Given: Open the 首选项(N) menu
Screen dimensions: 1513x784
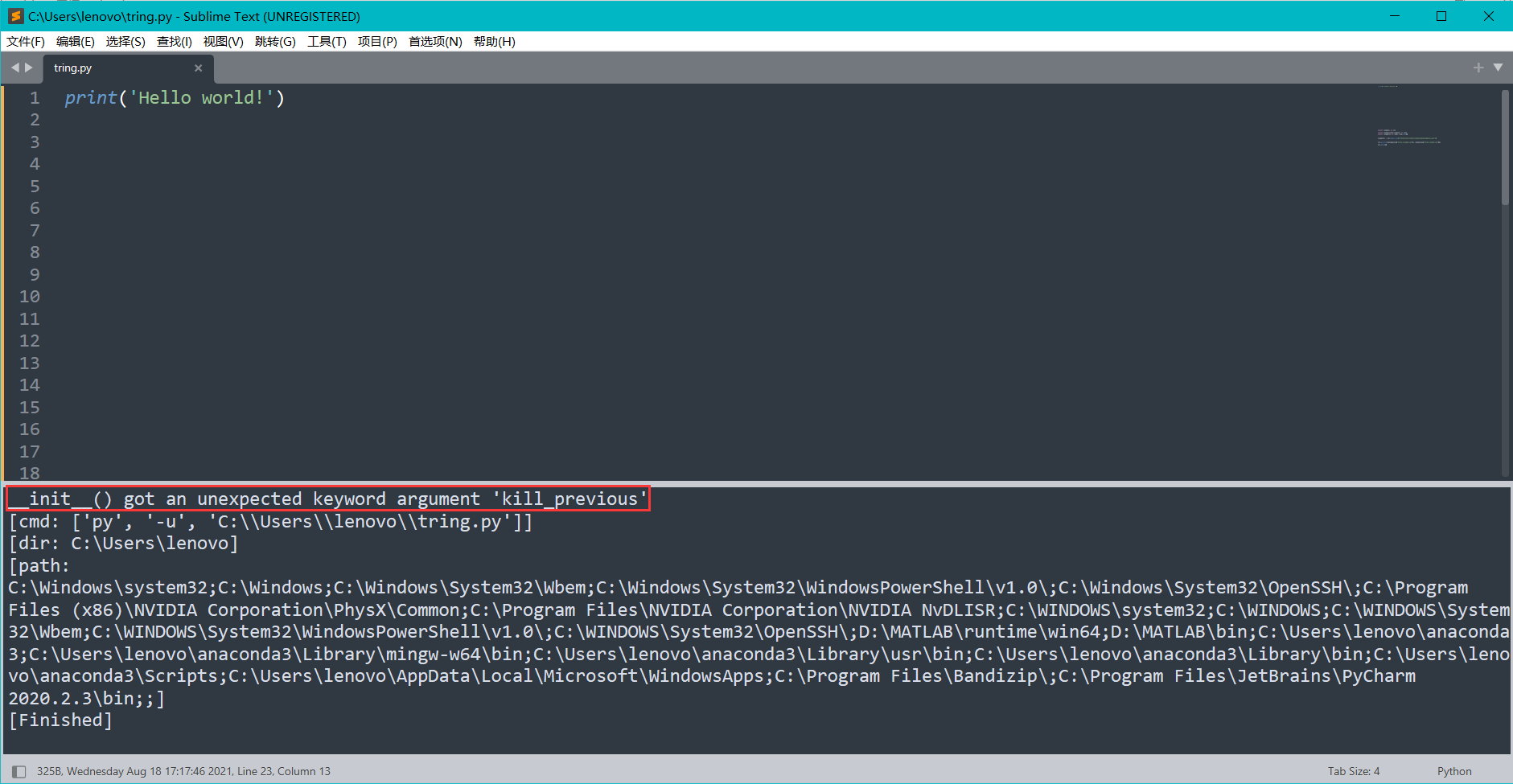Looking at the screenshot, I should click(434, 41).
